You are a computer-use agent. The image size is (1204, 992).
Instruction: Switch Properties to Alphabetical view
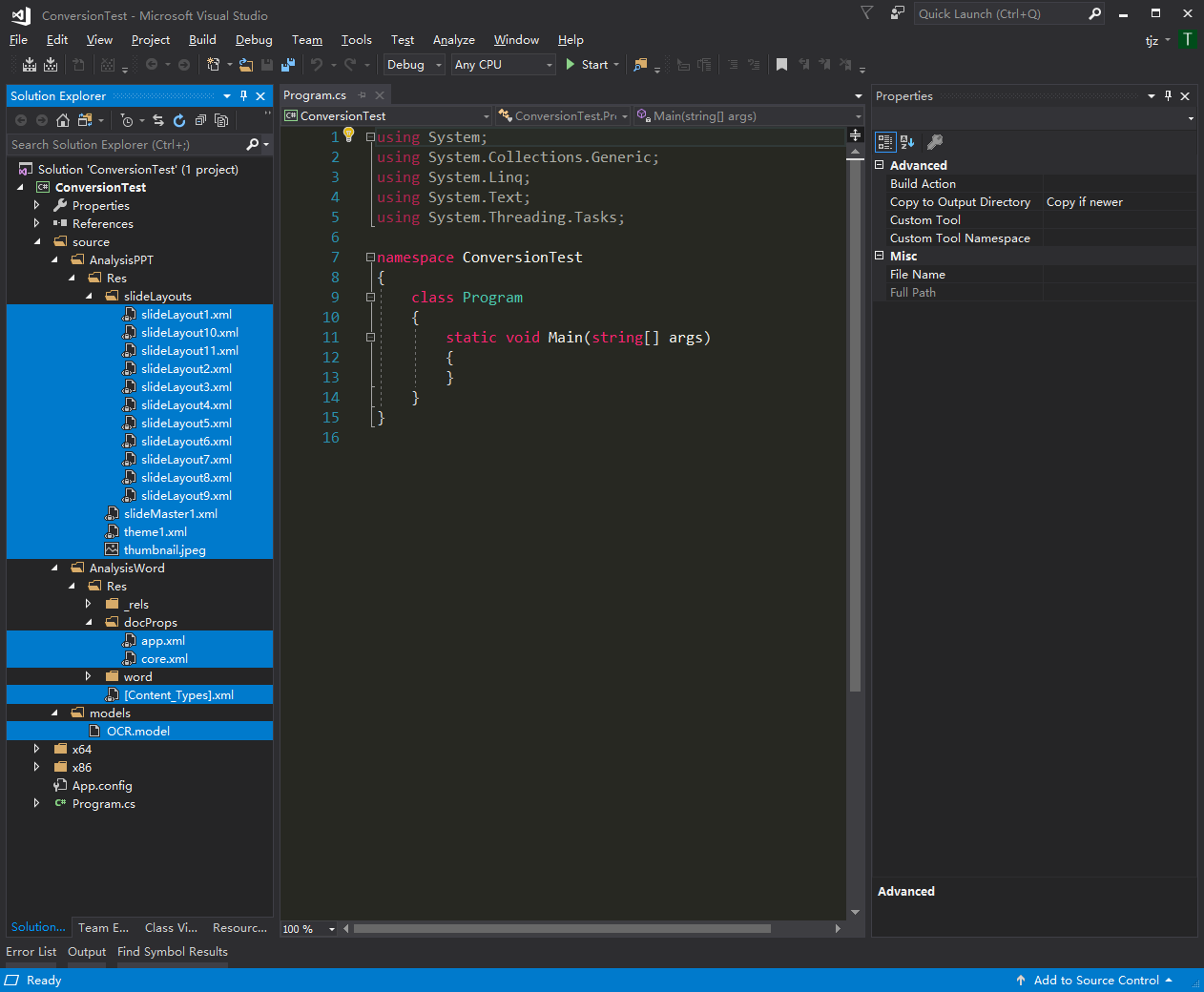[x=907, y=142]
